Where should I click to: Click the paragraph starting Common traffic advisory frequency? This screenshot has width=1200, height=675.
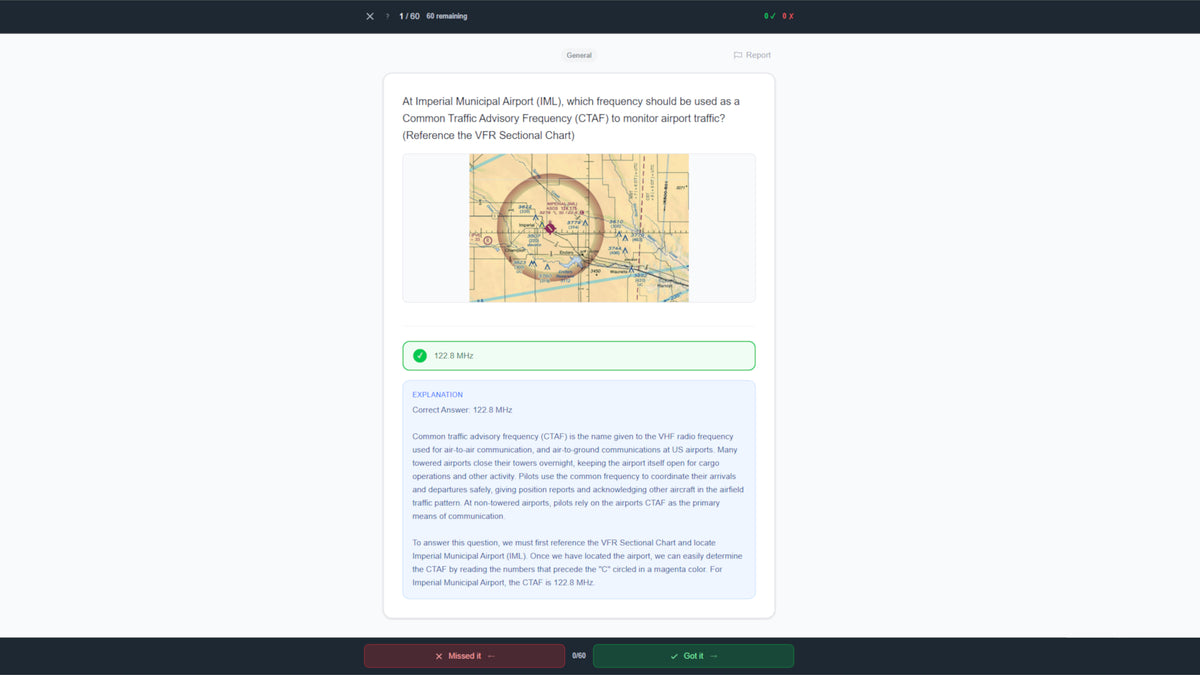578,476
